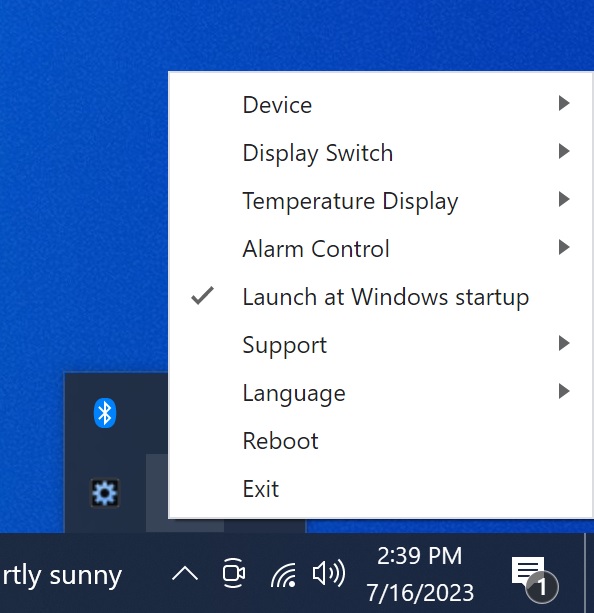Click the Meet Now camera icon
The height and width of the screenshot is (613, 594).
tap(234, 574)
